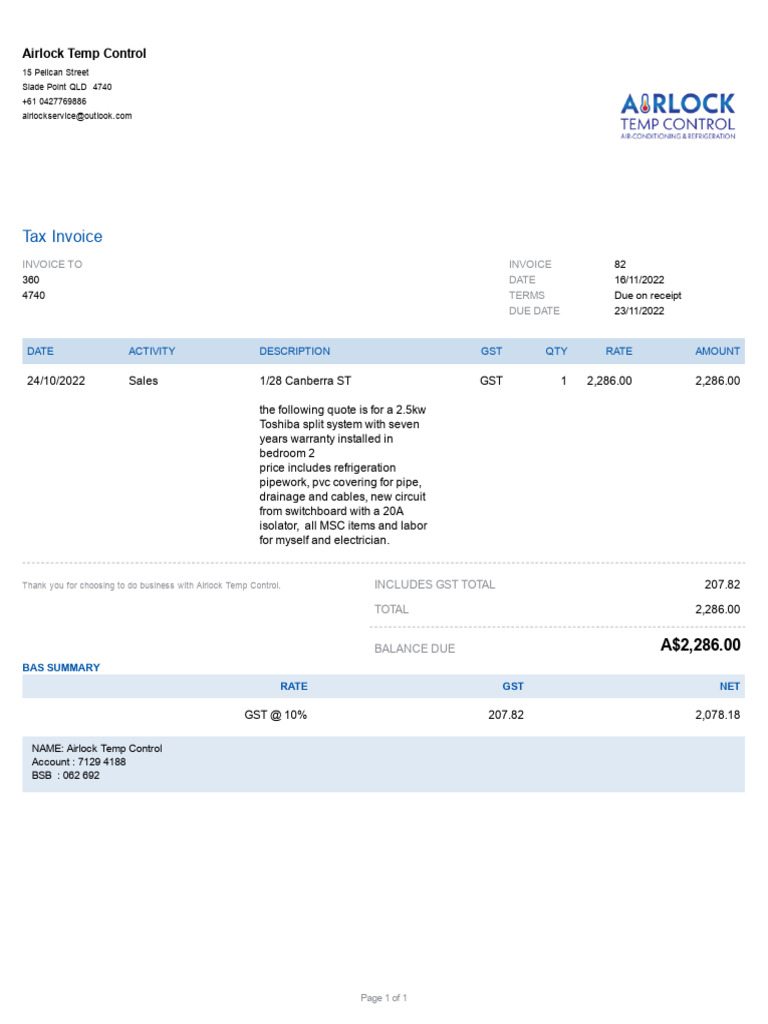Click the A$2,286.00 balance due amount

click(700, 646)
